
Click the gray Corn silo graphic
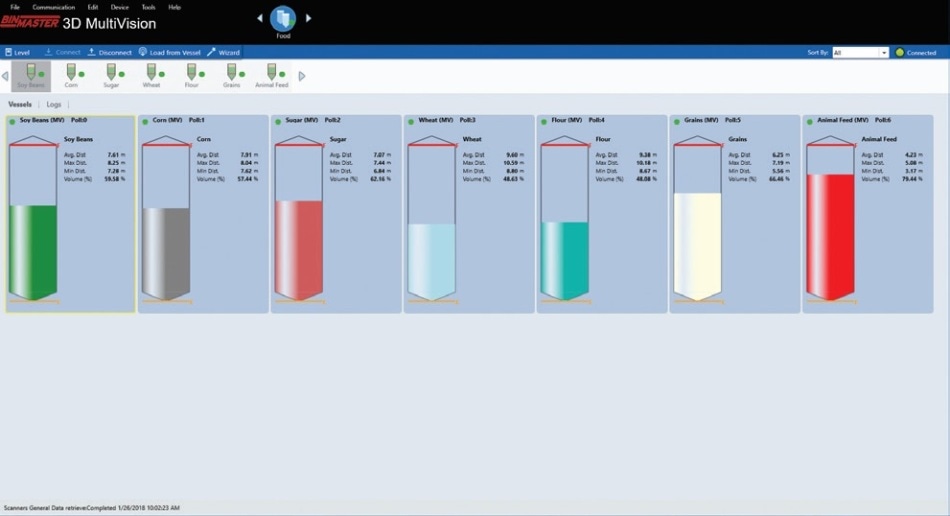[x=166, y=219]
